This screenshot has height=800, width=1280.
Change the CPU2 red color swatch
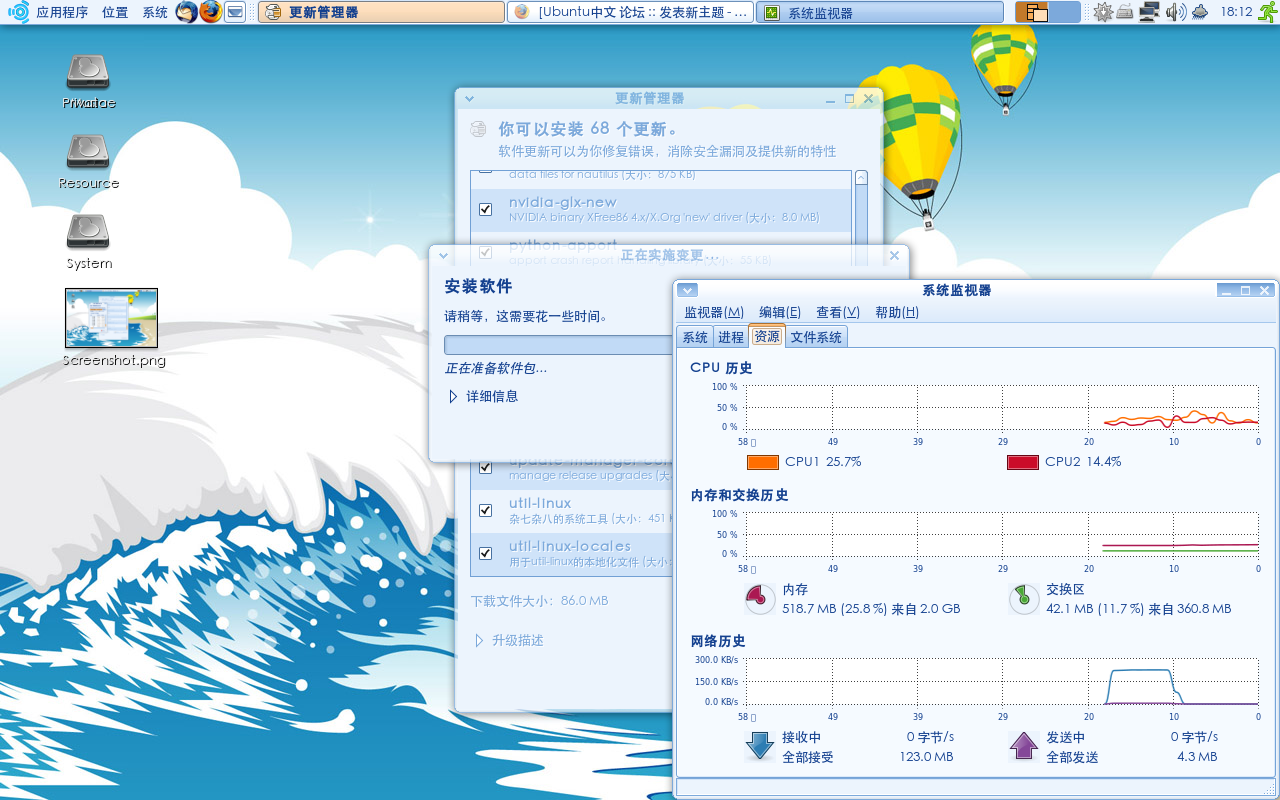[x=1023, y=462]
